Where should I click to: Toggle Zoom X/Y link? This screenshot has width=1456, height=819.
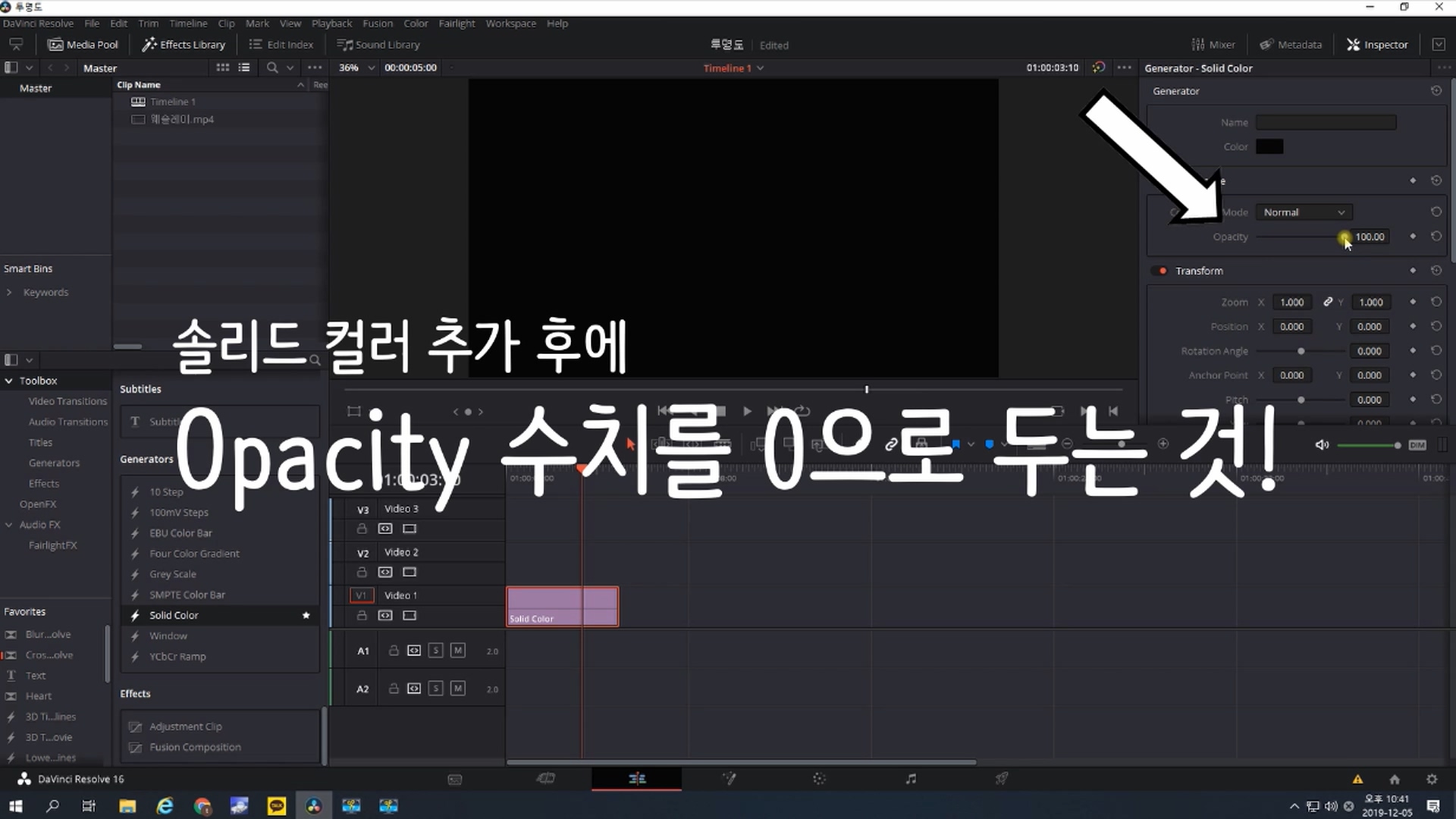click(1328, 302)
